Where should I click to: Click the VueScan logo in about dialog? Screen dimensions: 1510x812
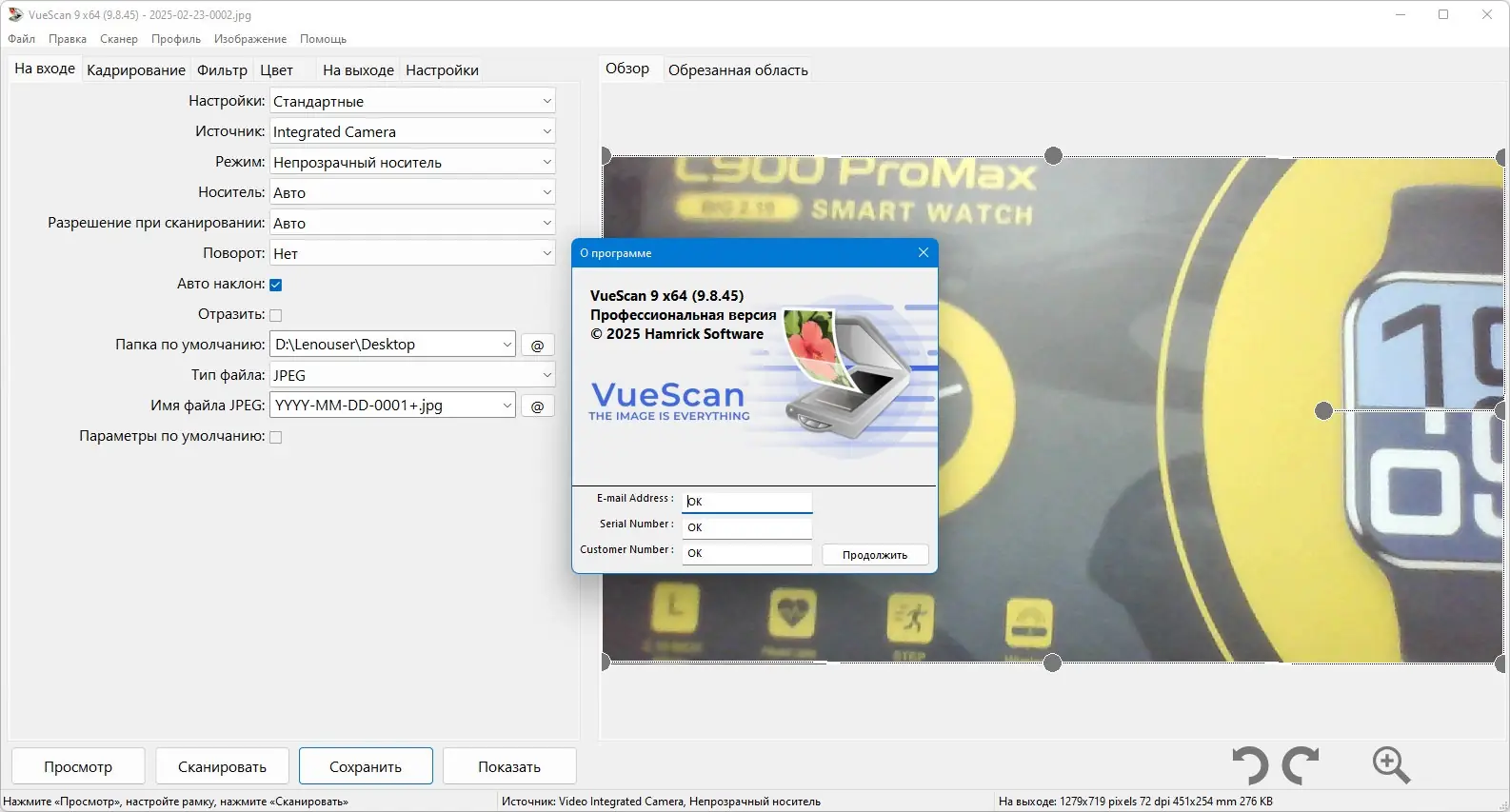pyautogui.click(x=668, y=401)
